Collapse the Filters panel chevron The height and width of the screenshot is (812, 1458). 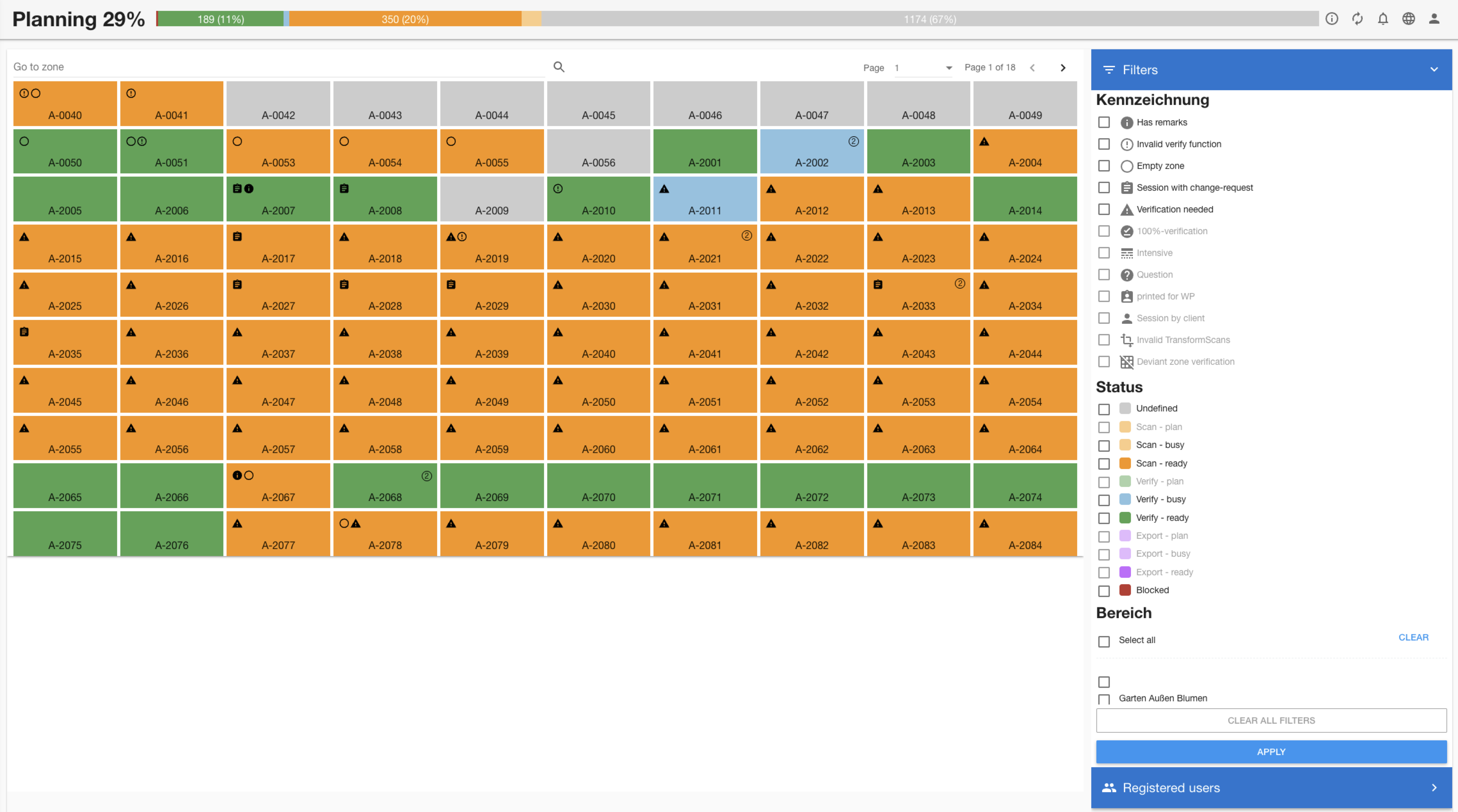pos(1434,70)
